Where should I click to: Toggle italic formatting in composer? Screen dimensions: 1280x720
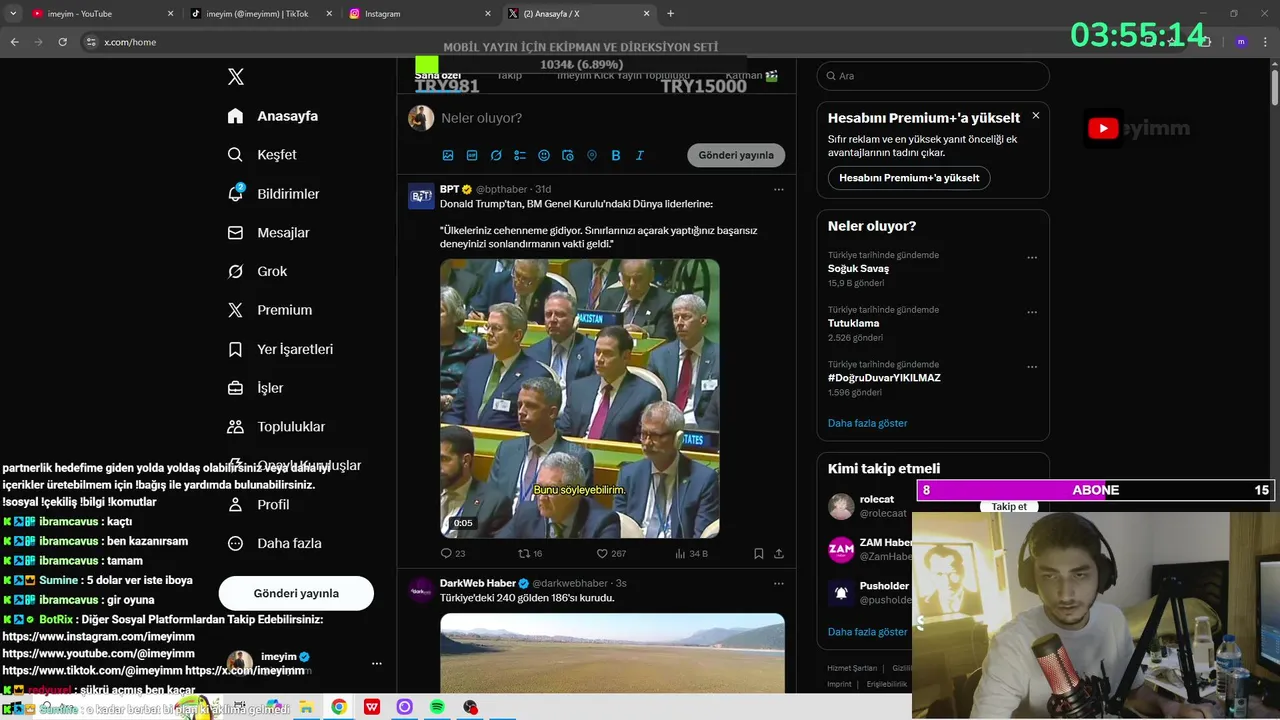click(640, 156)
